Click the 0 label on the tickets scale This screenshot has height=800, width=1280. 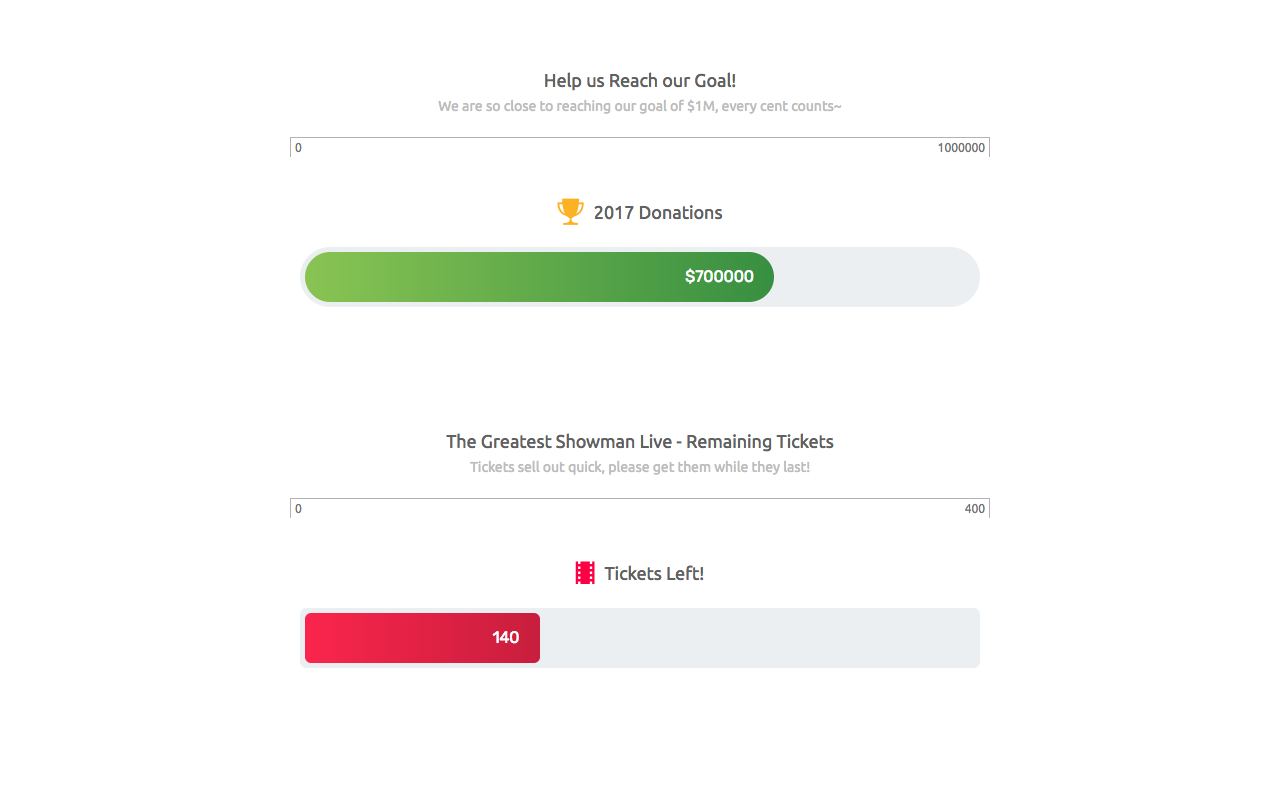pos(298,509)
